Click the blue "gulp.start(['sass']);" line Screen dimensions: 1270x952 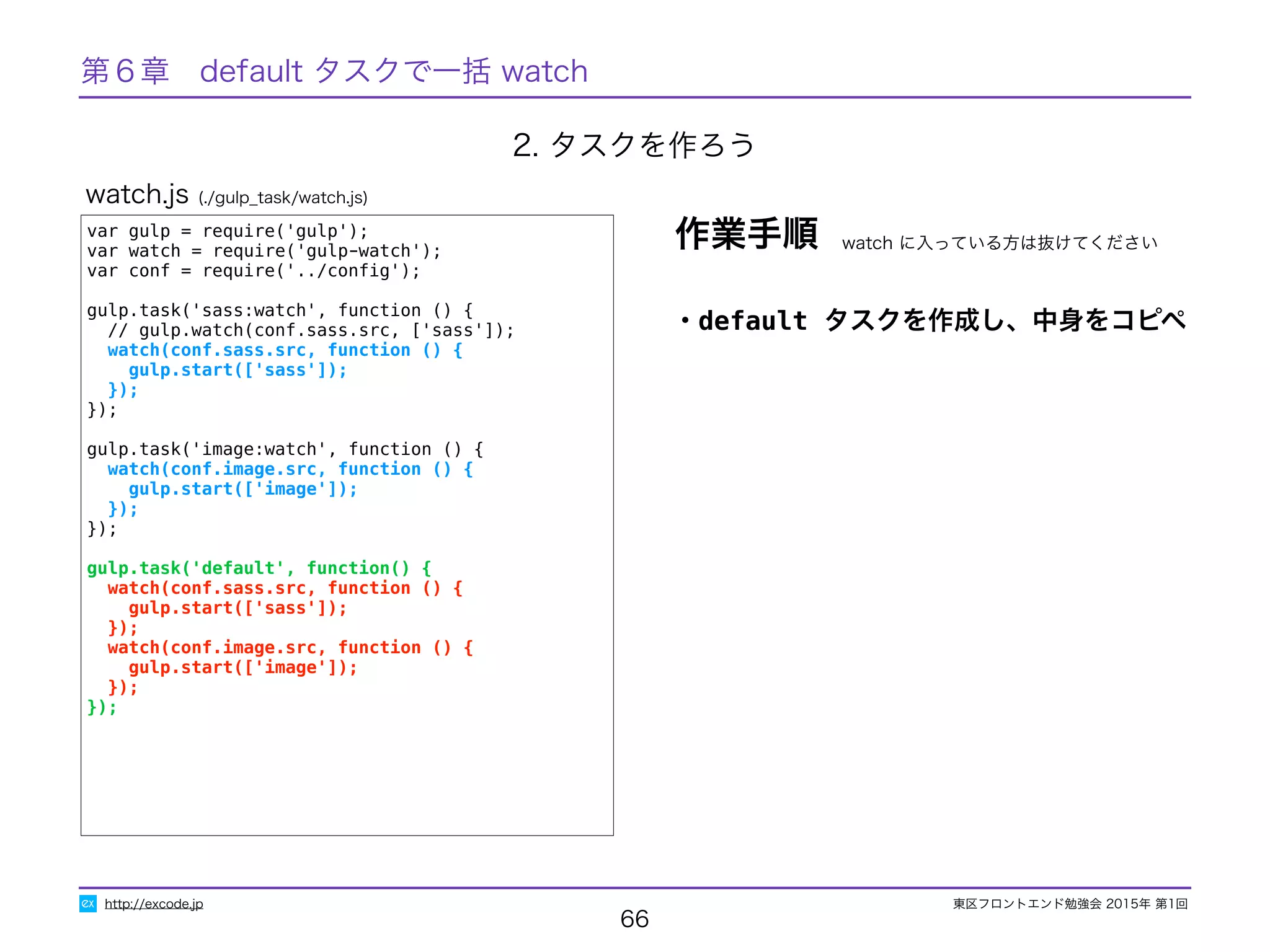[238, 370]
